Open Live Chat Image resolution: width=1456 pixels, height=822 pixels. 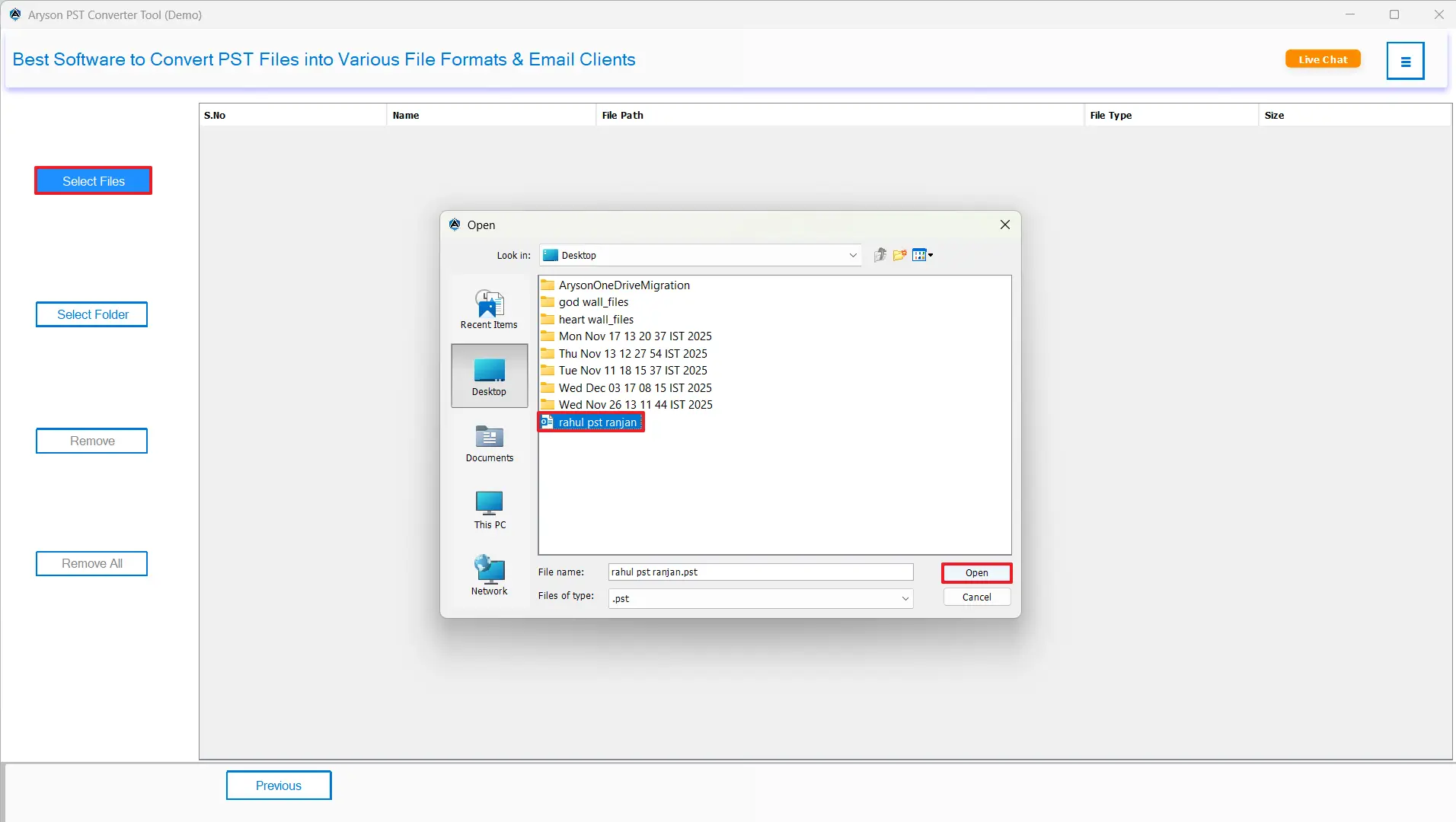1323,59
